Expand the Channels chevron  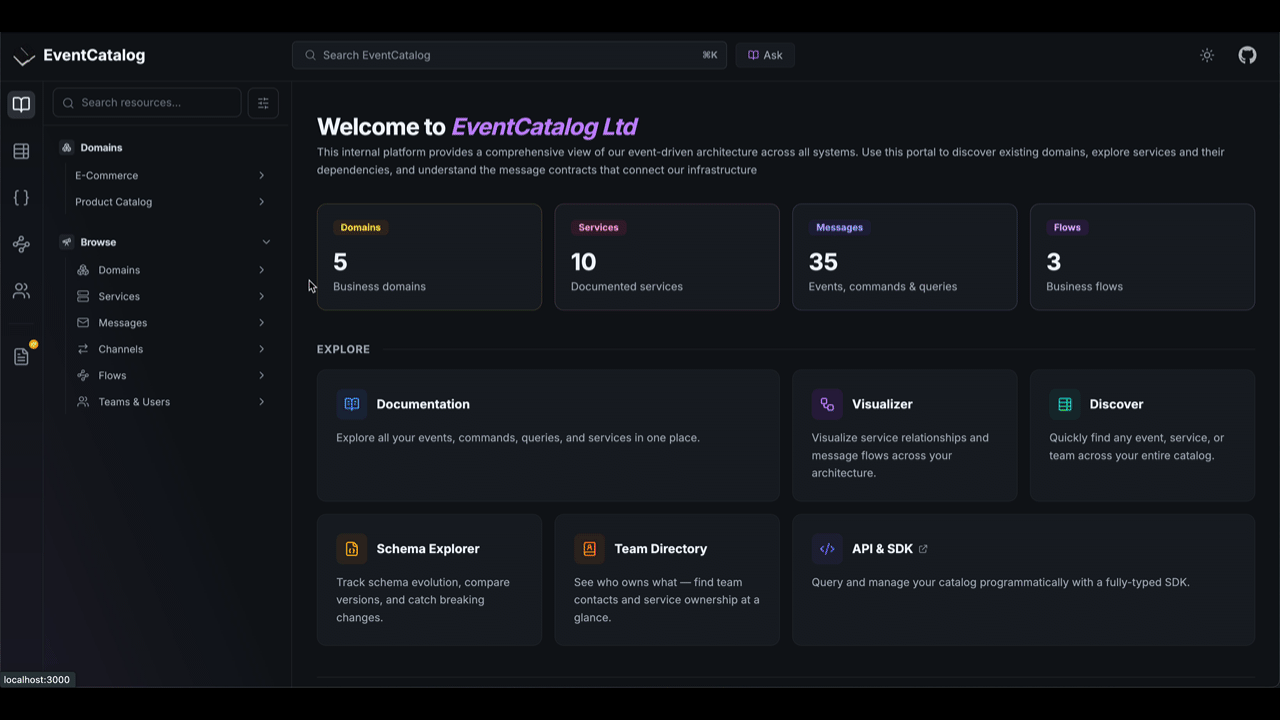tap(261, 349)
